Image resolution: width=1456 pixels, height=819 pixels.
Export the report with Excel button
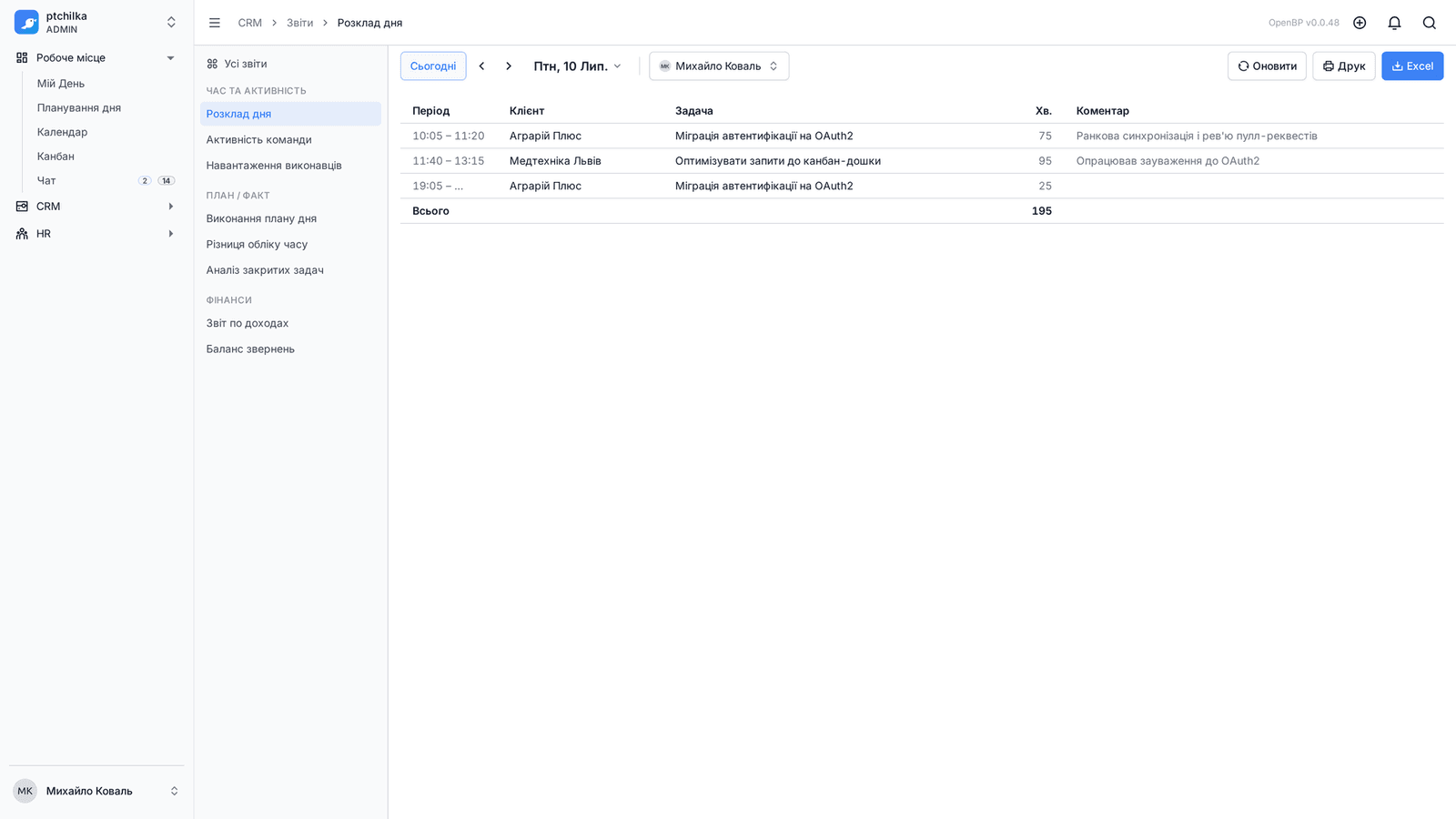[x=1412, y=66]
